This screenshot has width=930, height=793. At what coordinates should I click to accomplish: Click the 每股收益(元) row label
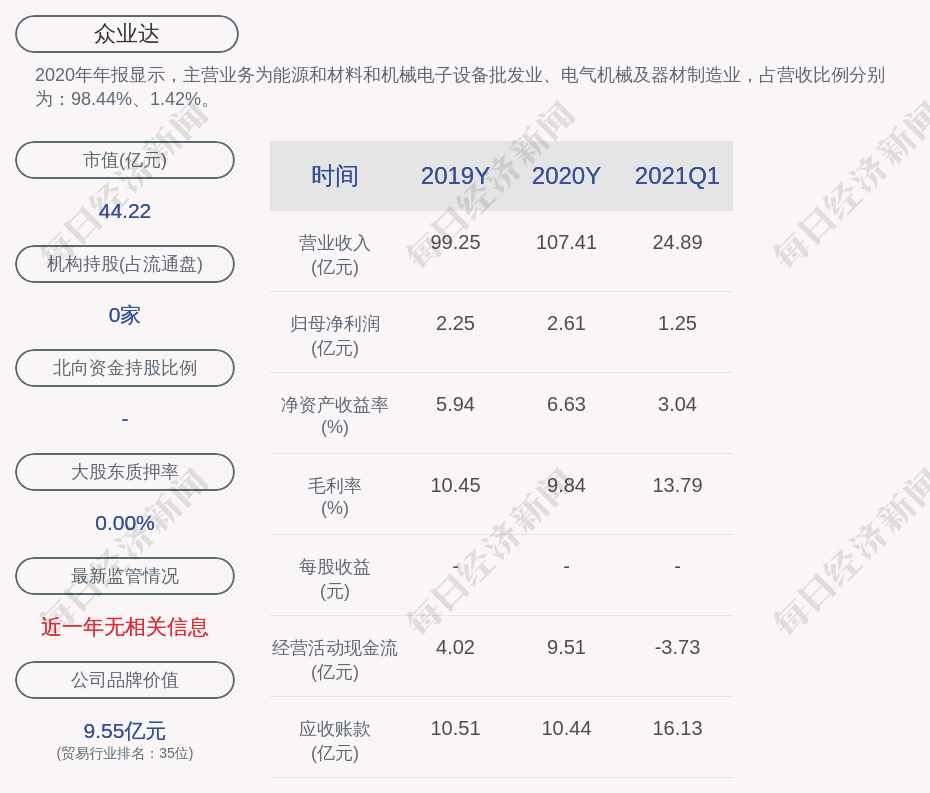pos(335,579)
